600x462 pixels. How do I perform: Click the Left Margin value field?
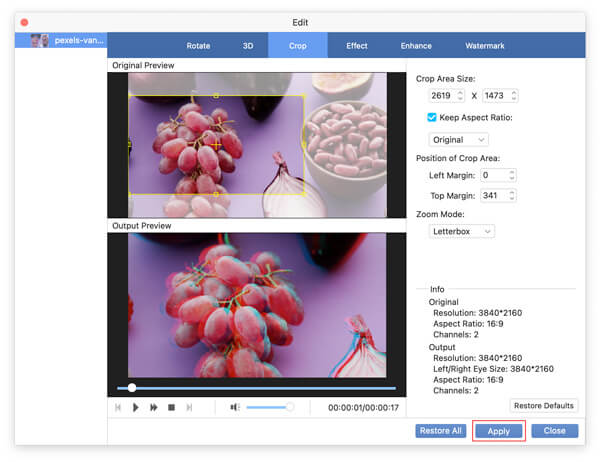coord(494,175)
